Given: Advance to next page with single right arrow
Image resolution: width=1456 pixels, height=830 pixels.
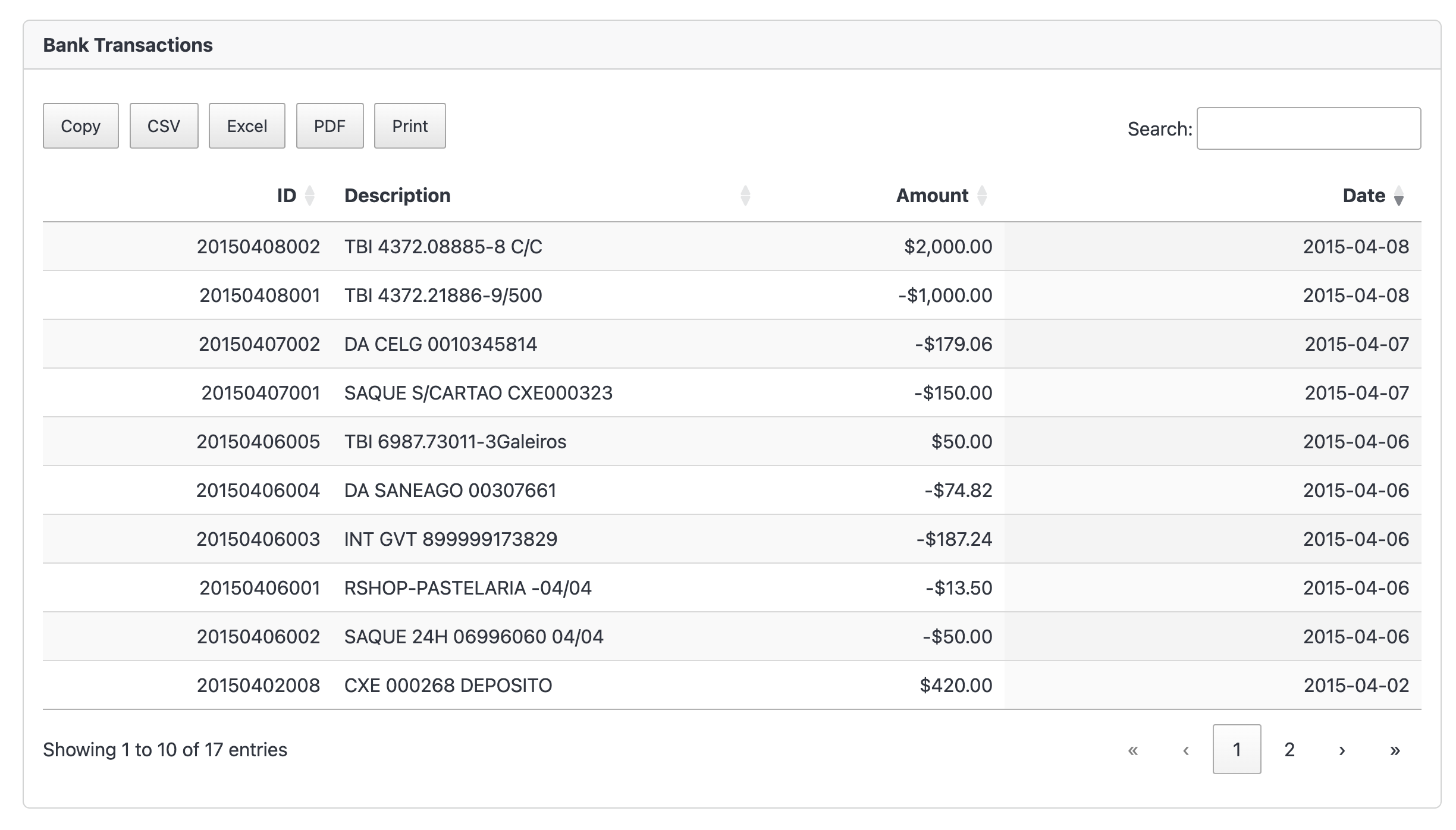Looking at the screenshot, I should click(1342, 750).
